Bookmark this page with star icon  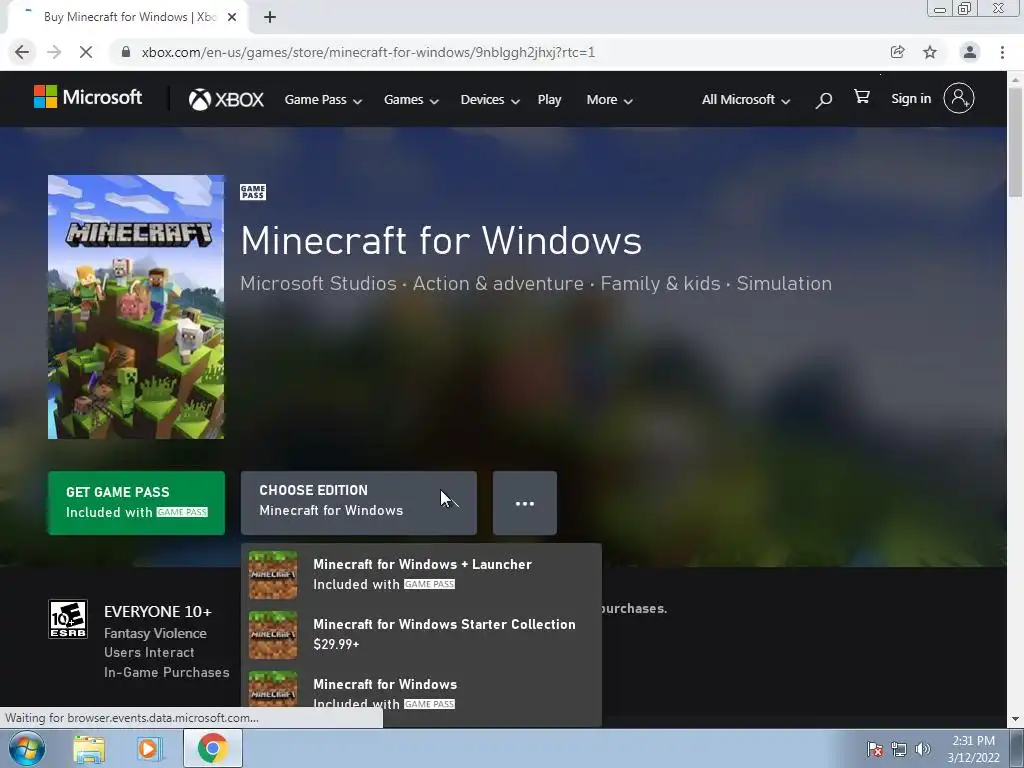click(x=930, y=52)
